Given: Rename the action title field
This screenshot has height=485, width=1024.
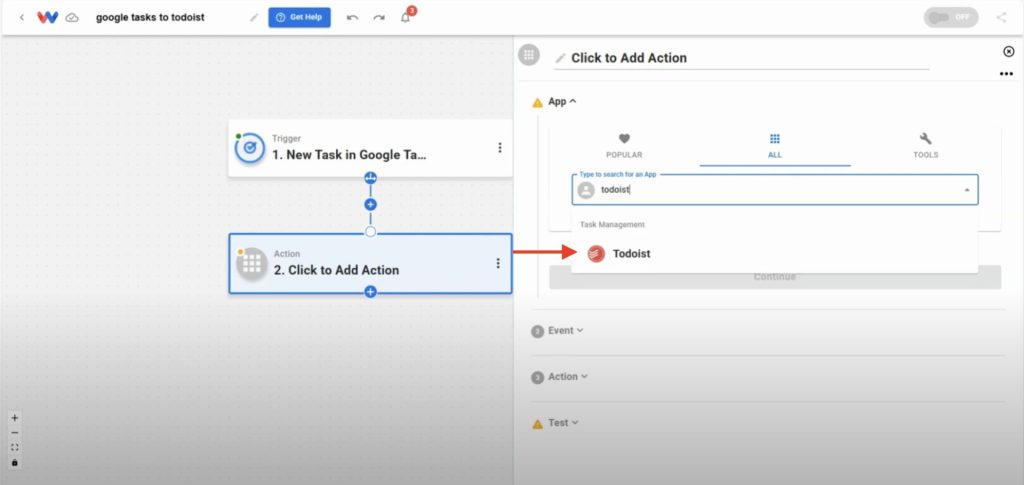Looking at the screenshot, I should click(741, 58).
